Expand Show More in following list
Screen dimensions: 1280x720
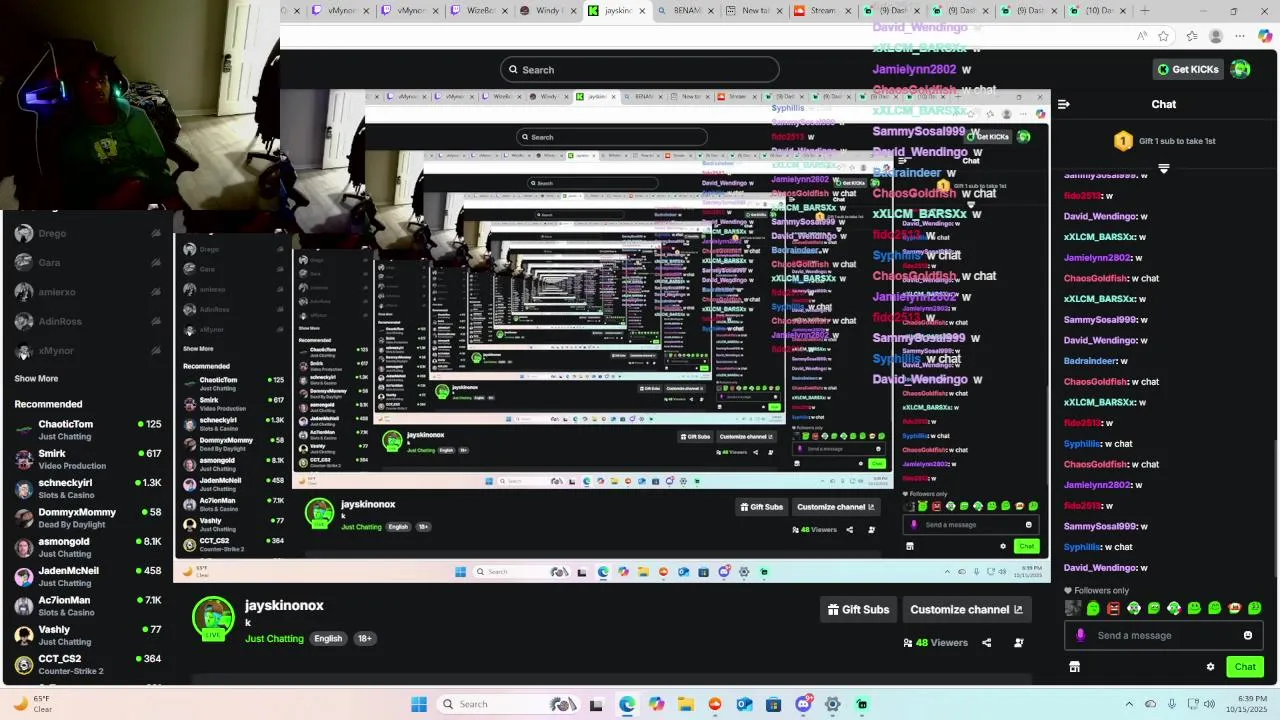36,379
